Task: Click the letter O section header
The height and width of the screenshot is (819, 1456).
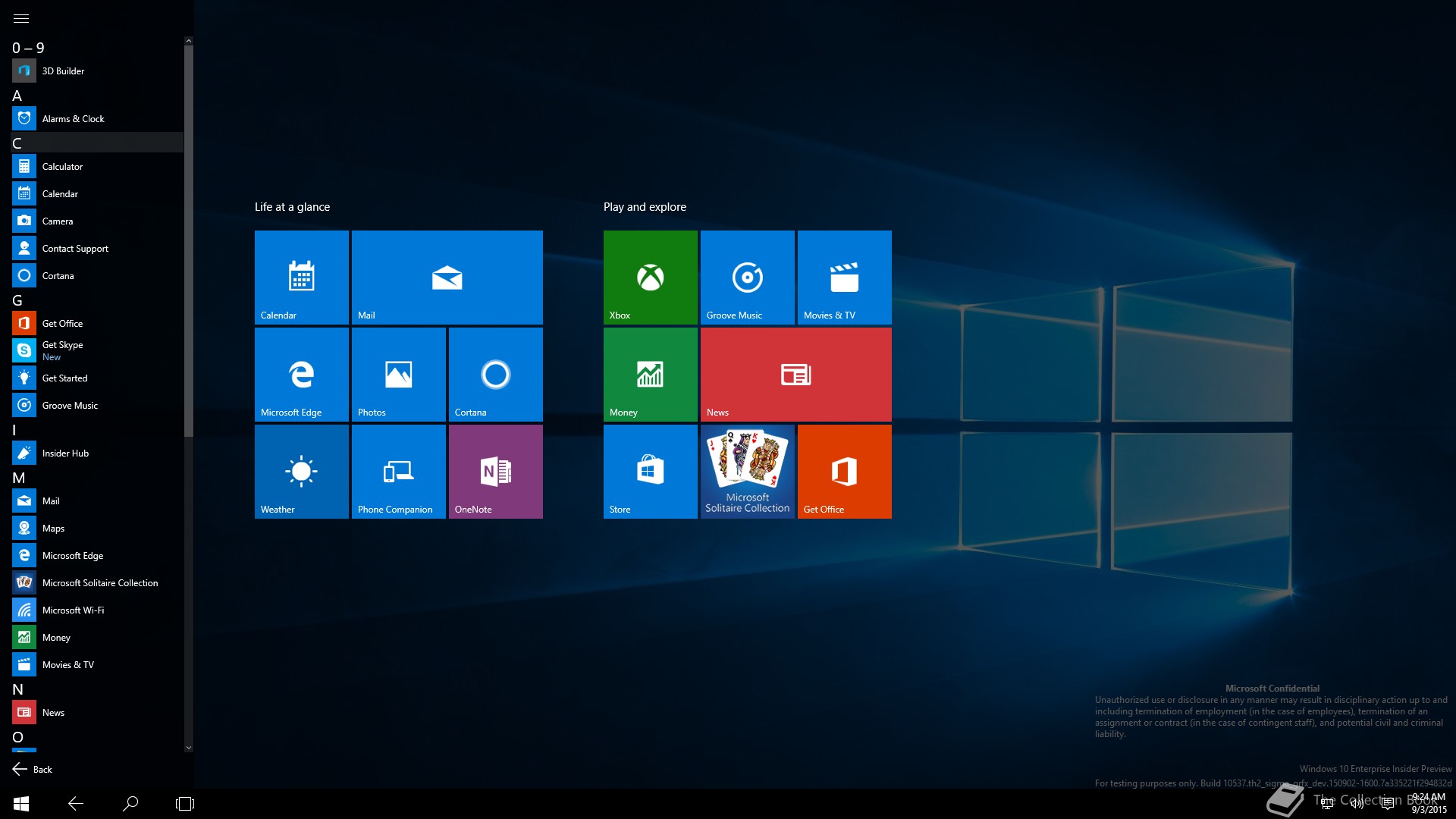Action: tap(97, 737)
